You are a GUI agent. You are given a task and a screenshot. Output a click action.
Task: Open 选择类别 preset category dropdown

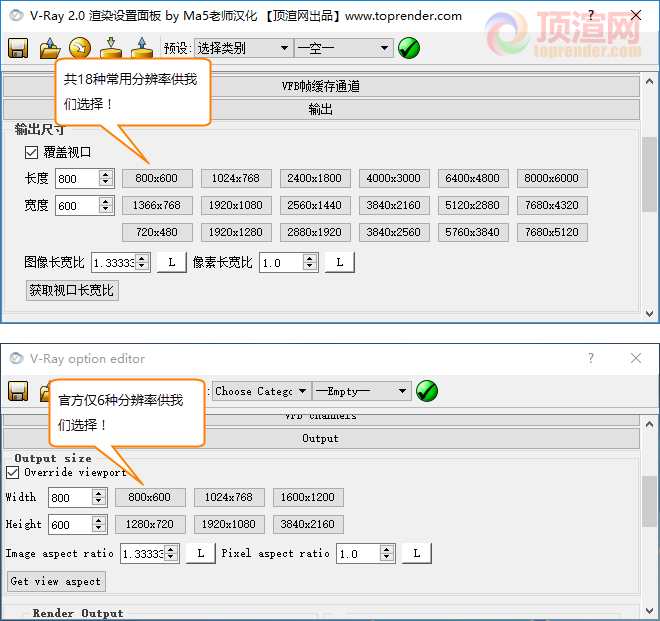click(243, 48)
